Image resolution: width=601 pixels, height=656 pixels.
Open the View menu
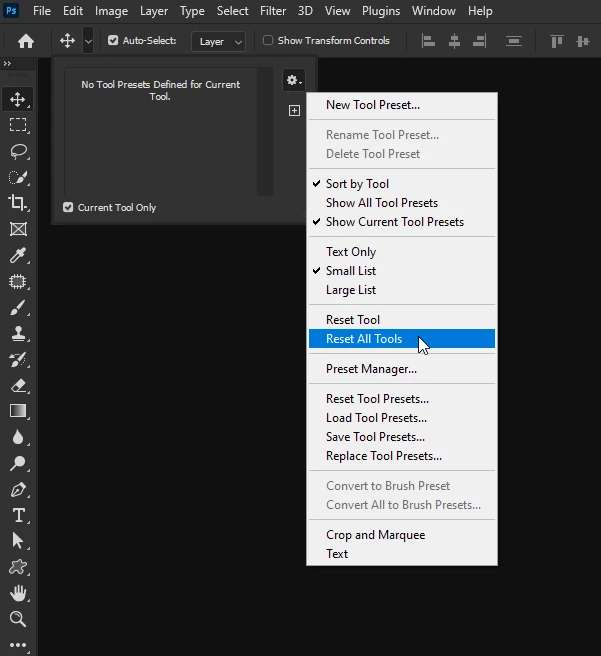338,11
